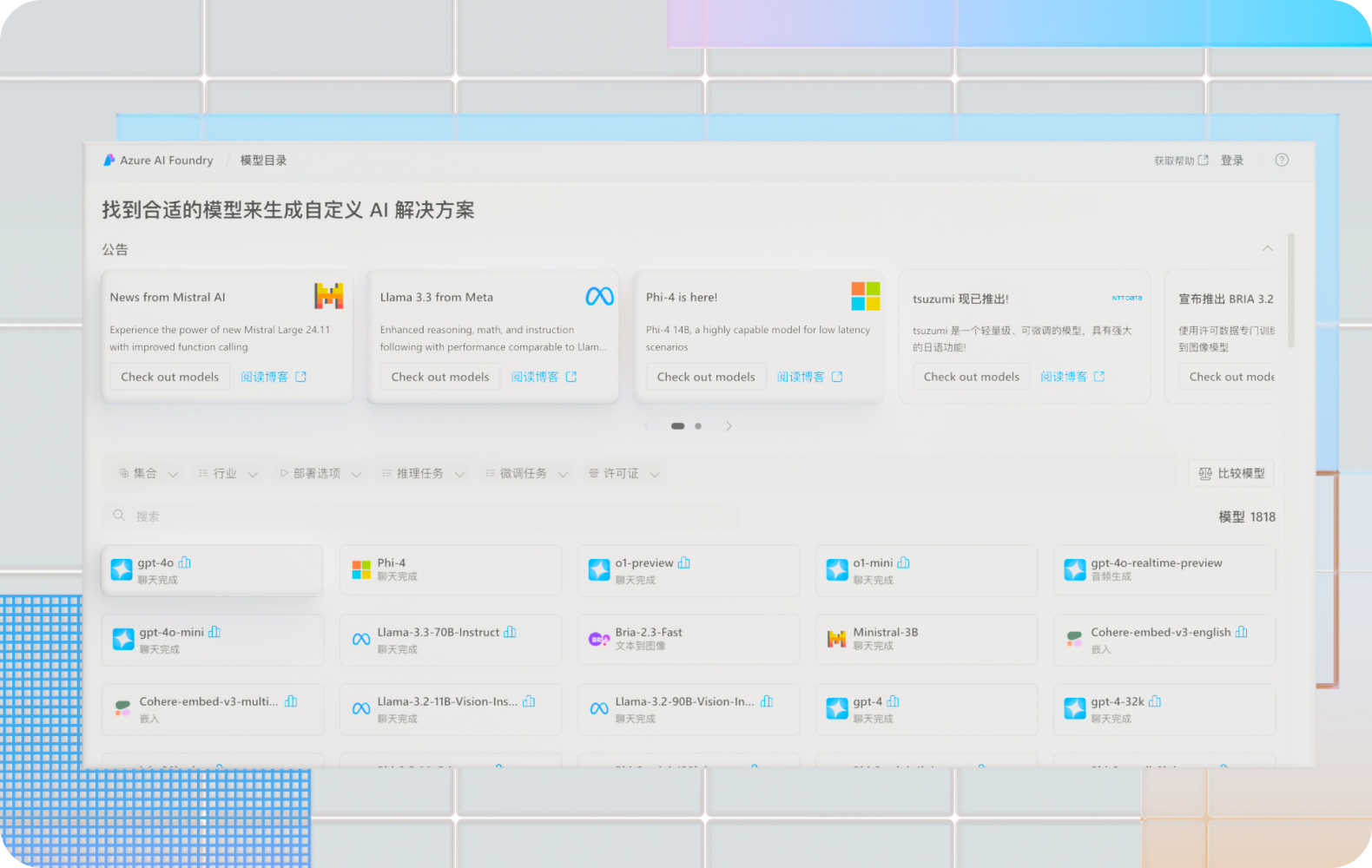Click Check out models in Llama 3.3 card
Viewport: 1372px width, 868px height.
click(x=440, y=377)
